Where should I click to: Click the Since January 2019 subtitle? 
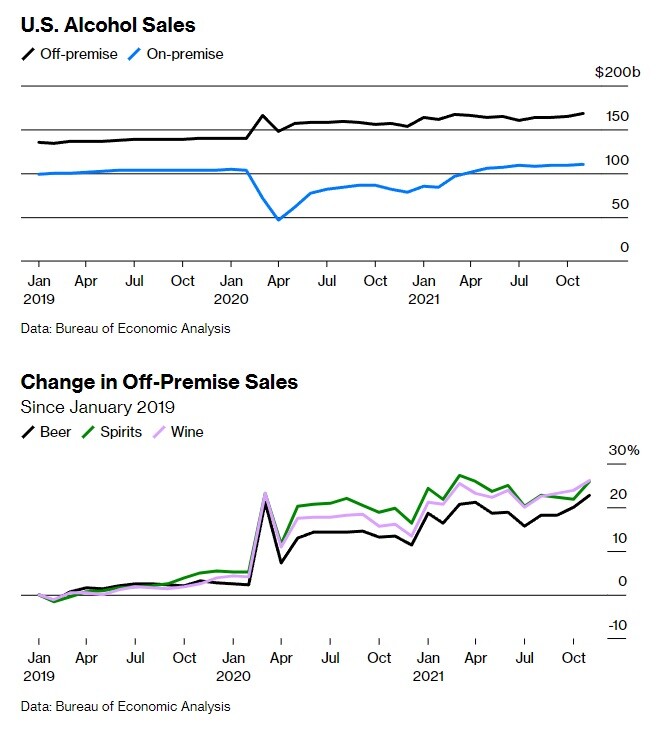click(x=98, y=407)
